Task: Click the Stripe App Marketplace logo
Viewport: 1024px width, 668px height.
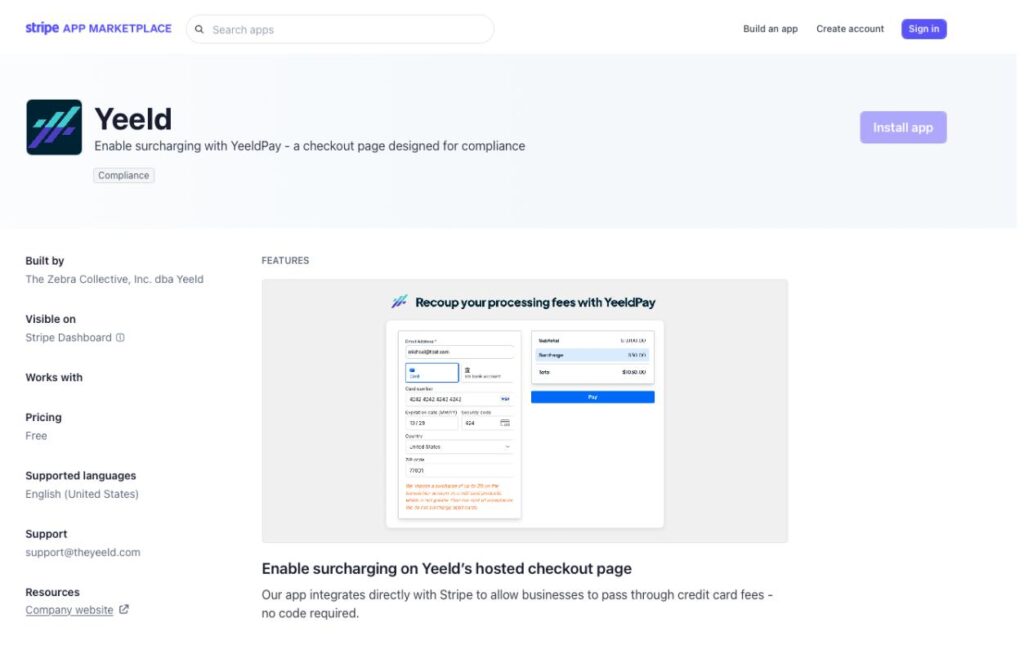Action: pyautogui.click(x=99, y=28)
